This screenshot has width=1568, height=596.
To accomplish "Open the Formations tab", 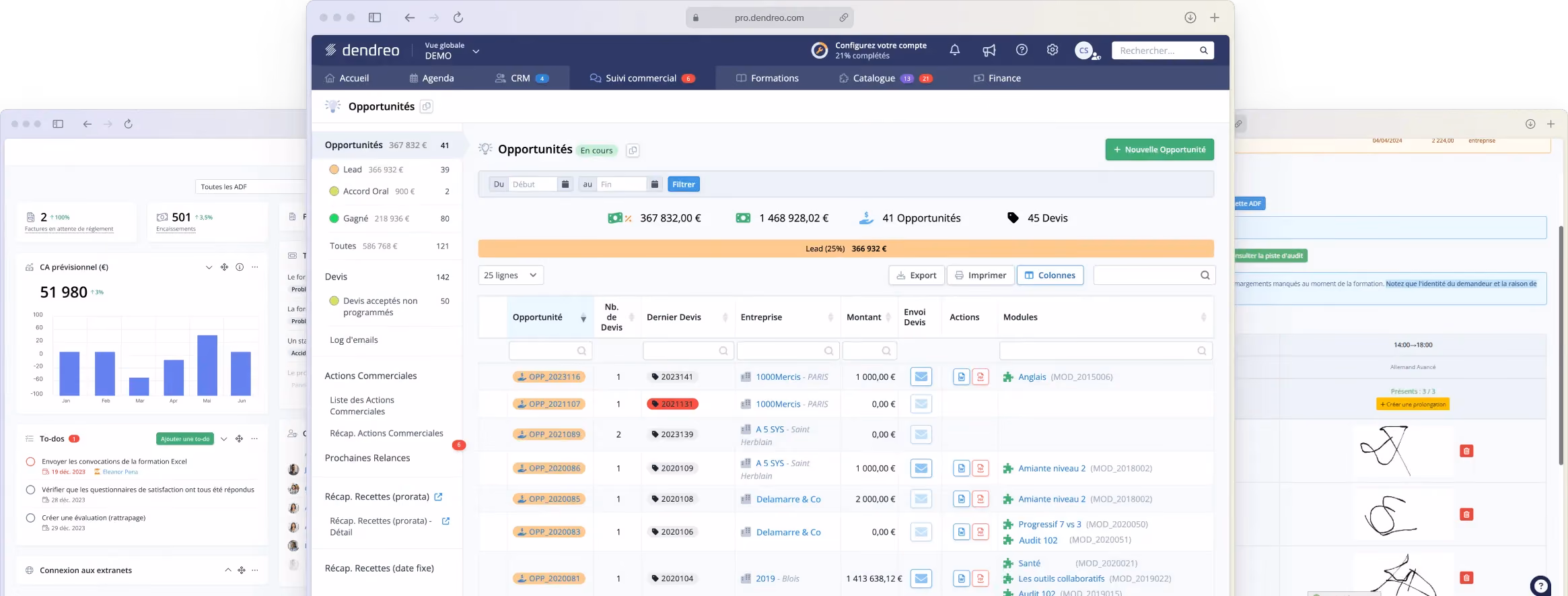I will coord(767,78).
